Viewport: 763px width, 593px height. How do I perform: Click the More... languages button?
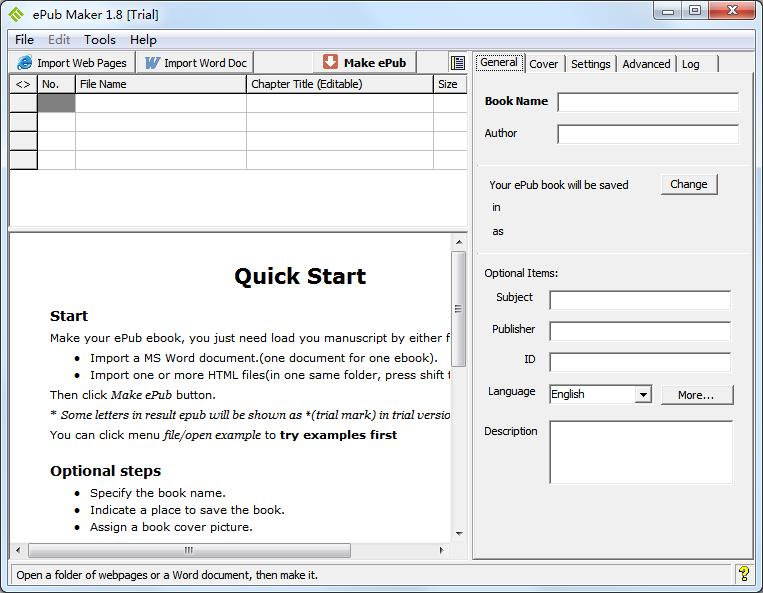click(696, 395)
